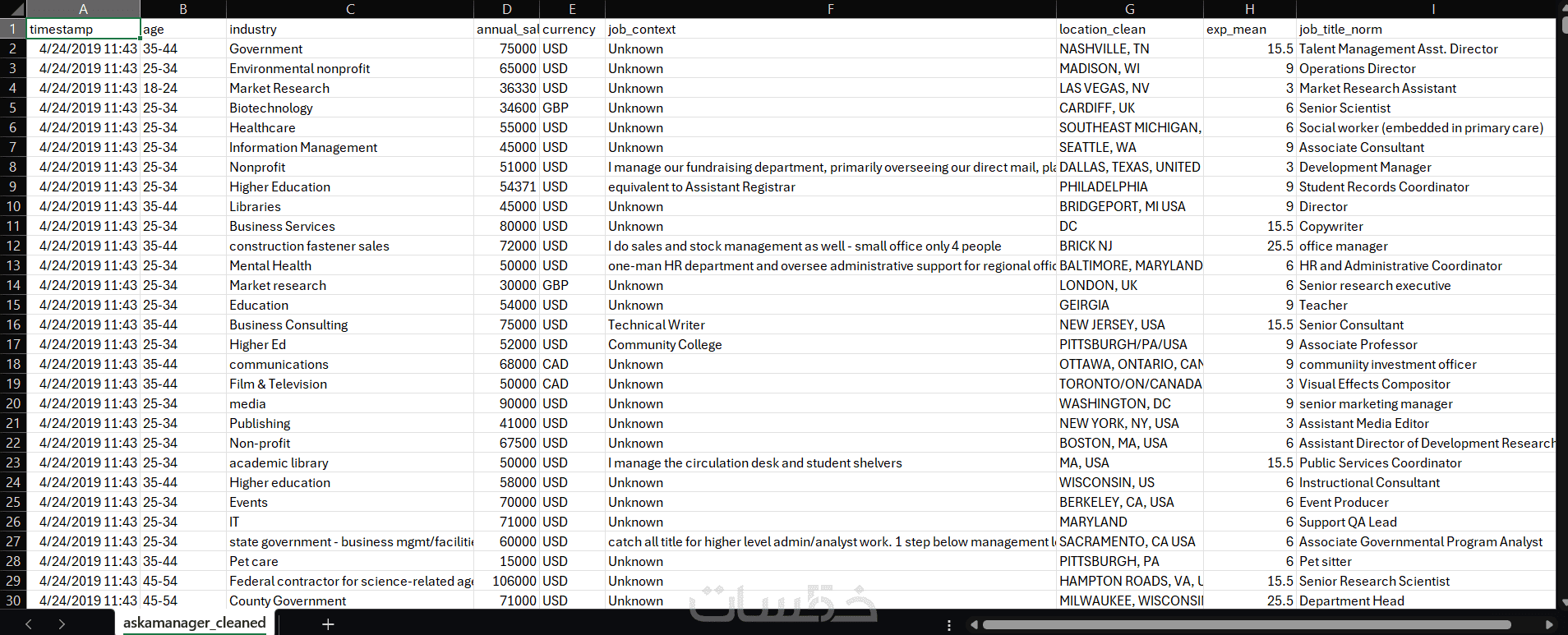The height and width of the screenshot is (635, 1568).
Task: Select column G header
Action: pos(1130,9)
